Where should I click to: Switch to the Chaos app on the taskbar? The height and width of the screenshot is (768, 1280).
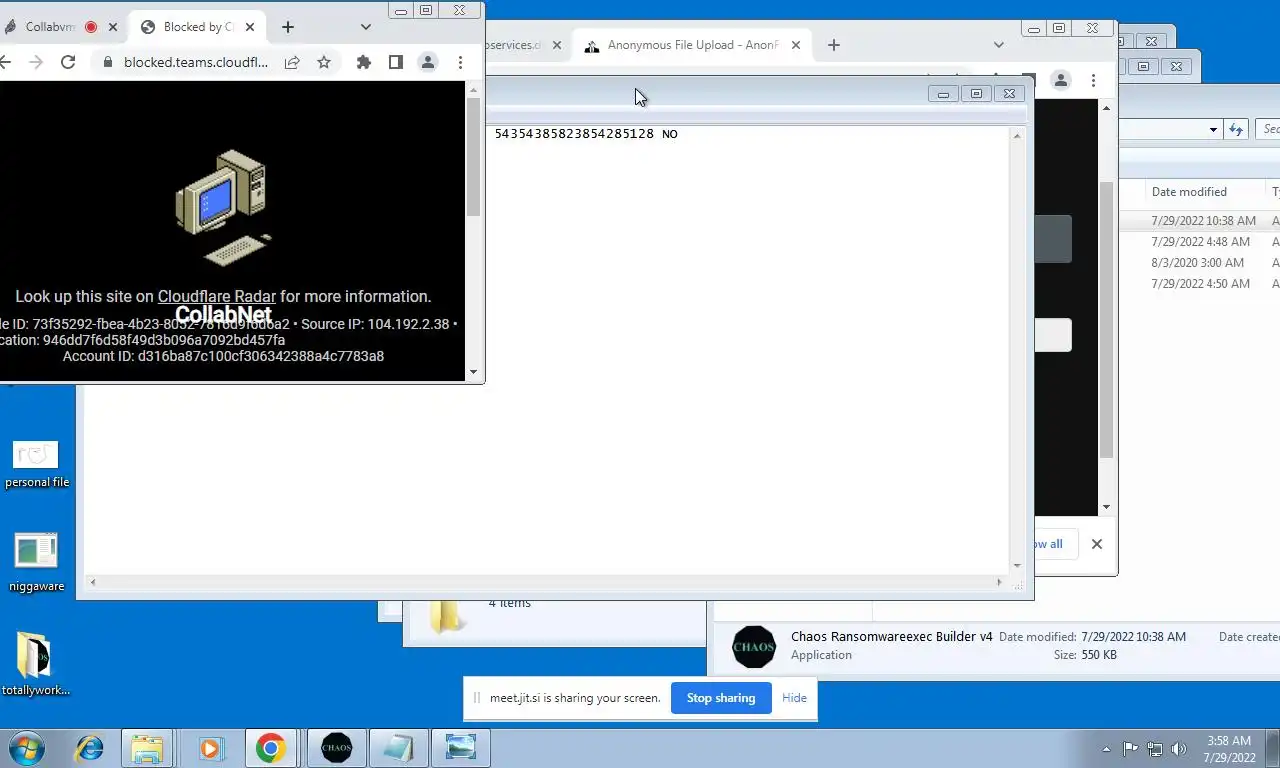pyautogui.click(x=337, y=748)
